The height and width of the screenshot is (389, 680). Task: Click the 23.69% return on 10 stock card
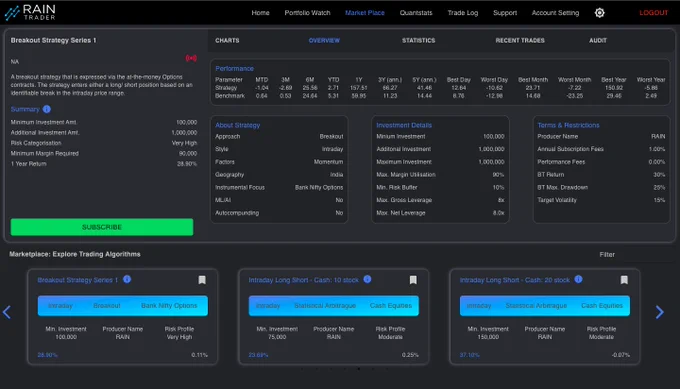tap(258, 355)
